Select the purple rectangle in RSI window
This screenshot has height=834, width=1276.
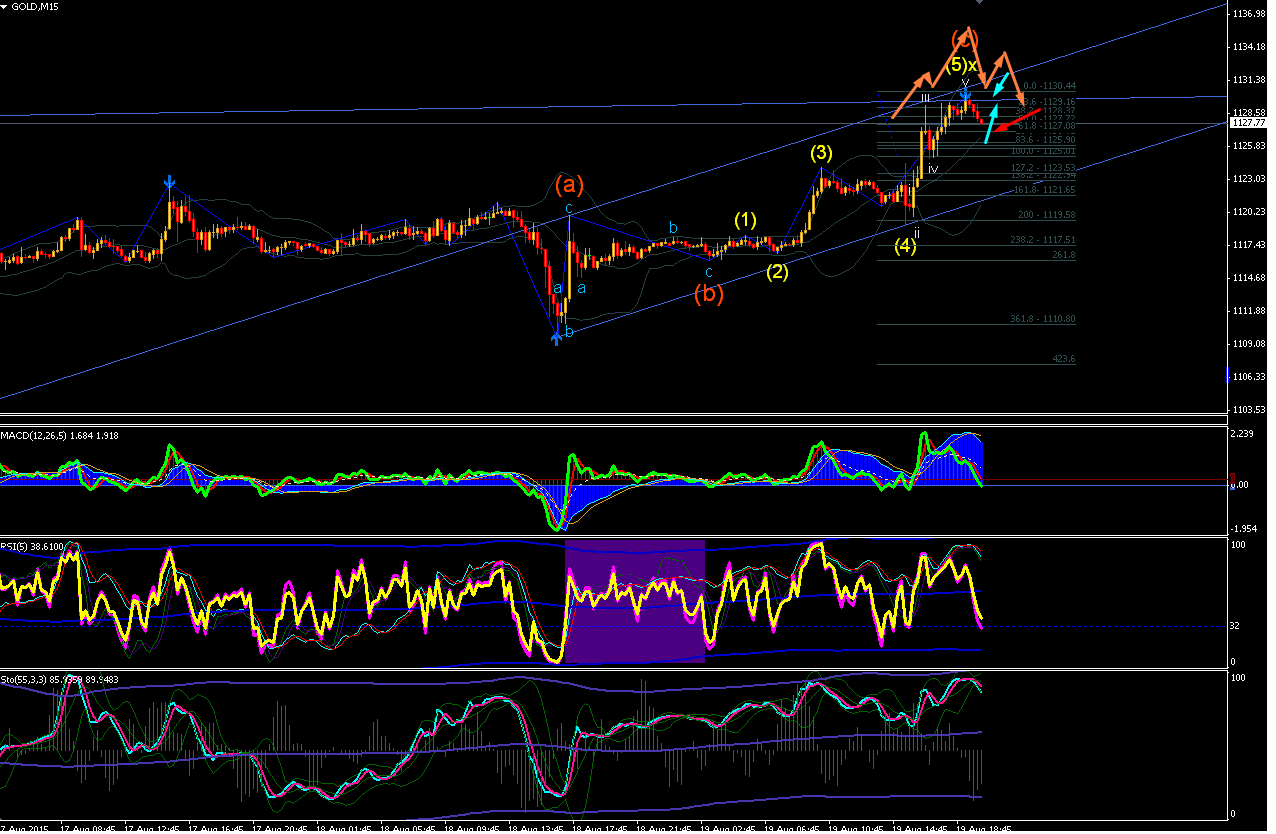635,601
